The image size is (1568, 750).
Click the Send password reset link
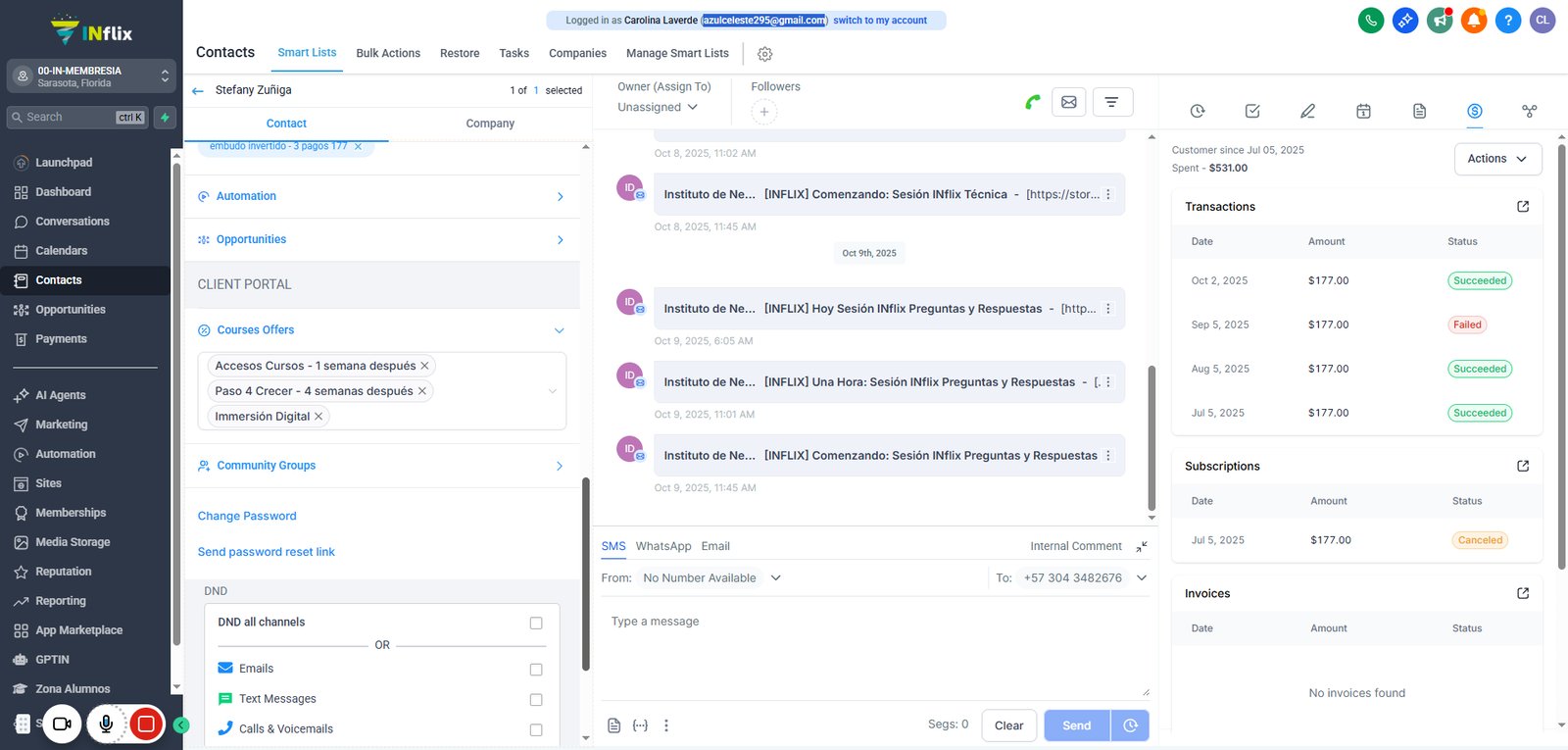267,552
